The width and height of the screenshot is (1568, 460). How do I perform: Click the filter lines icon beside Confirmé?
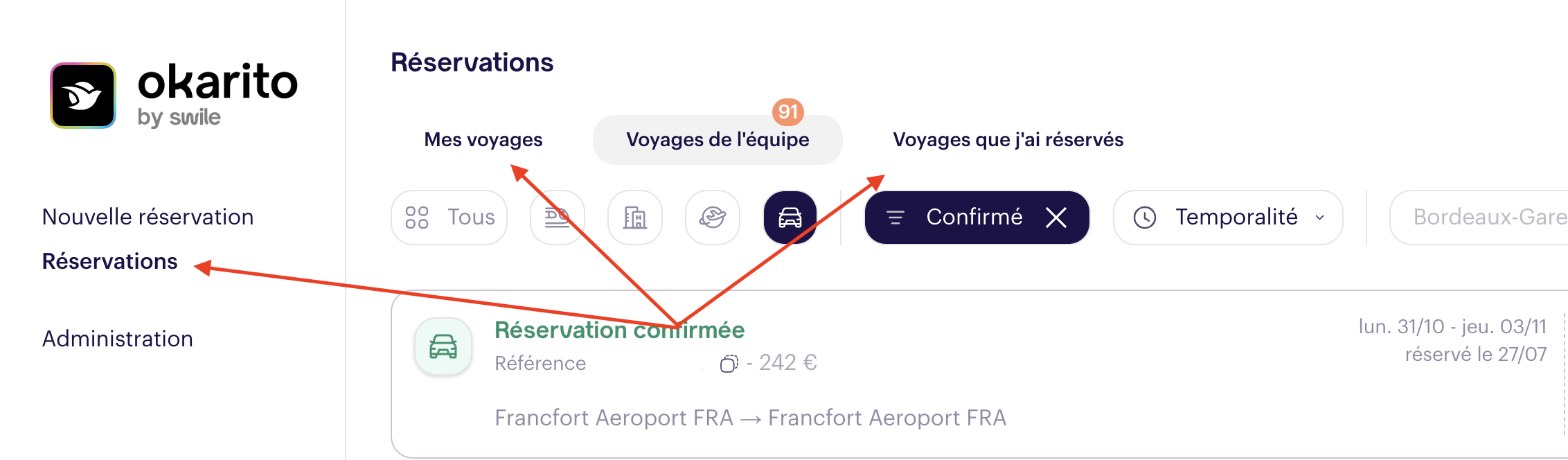point(896,218)
